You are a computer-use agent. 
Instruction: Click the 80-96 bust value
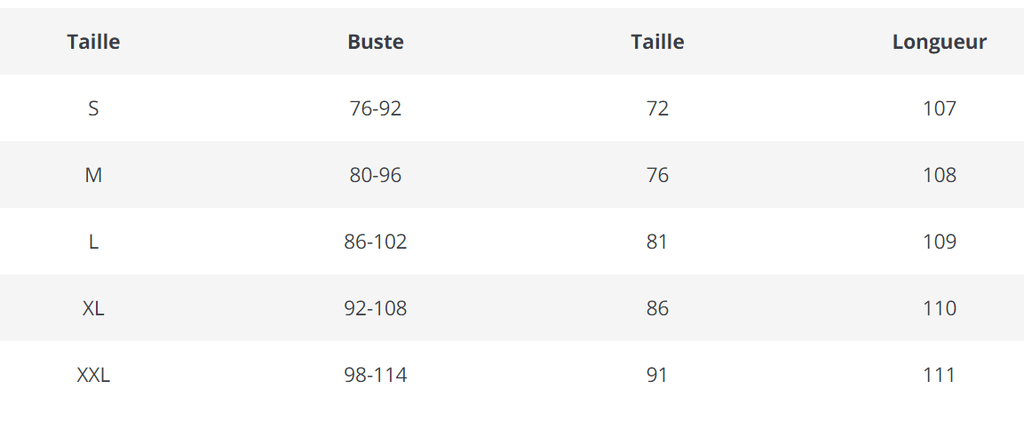click(376, 175)
